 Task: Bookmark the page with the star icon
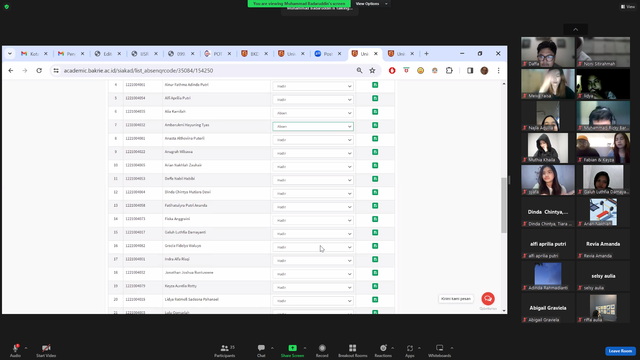point(372,71)
